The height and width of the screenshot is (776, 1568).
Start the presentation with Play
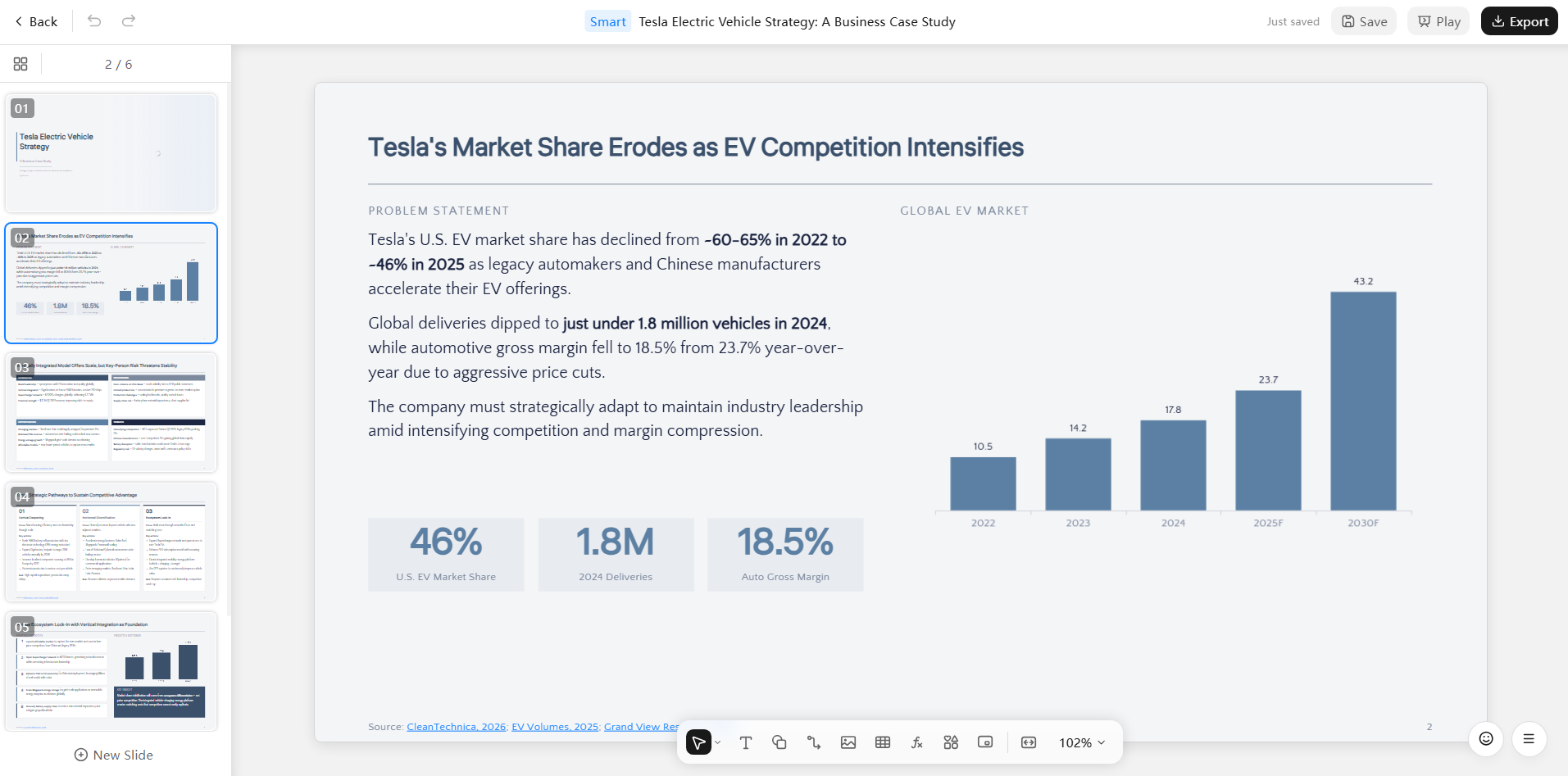[x=1439, y=21]
